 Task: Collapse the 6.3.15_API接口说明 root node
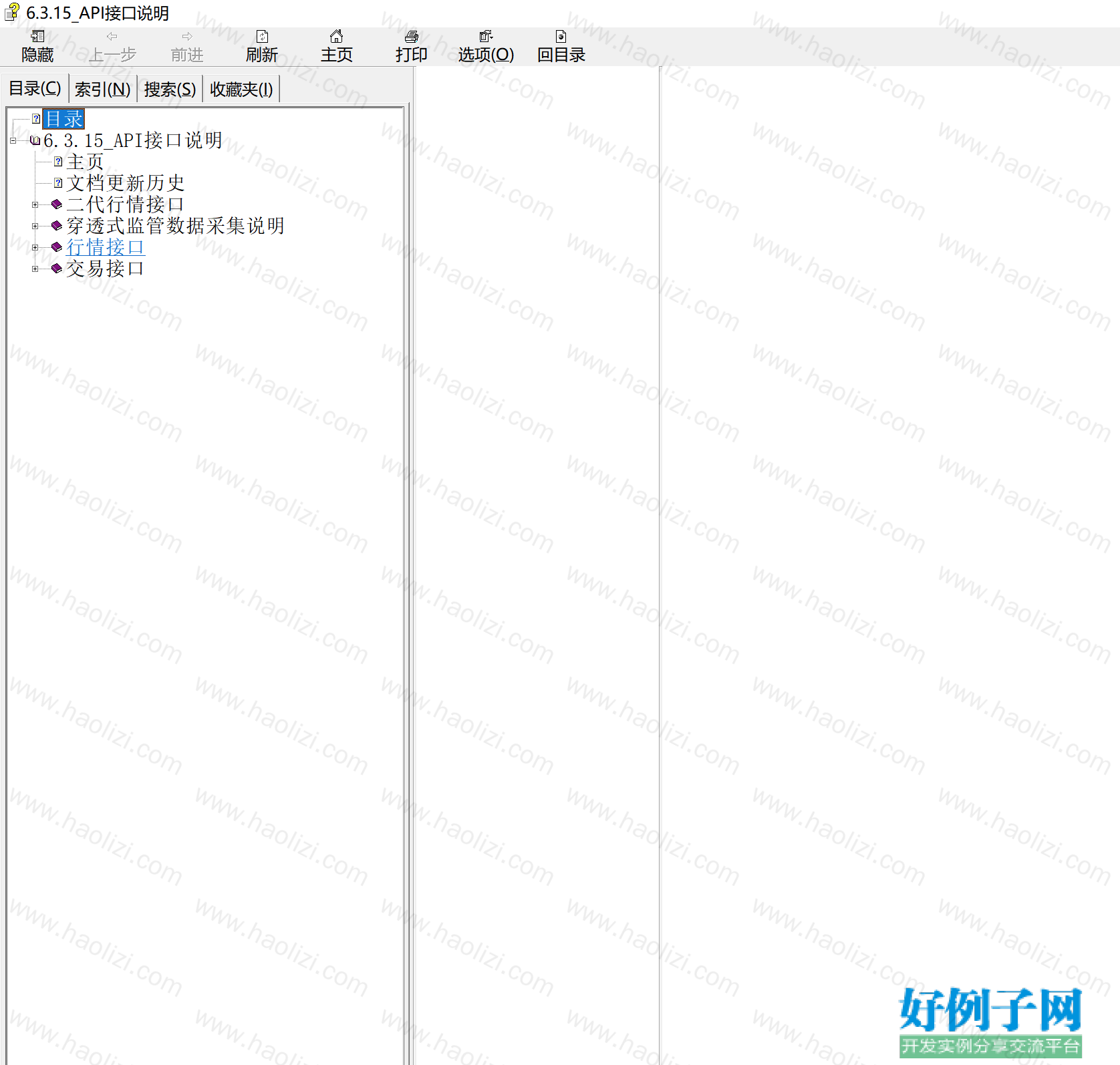coord(13,141)
